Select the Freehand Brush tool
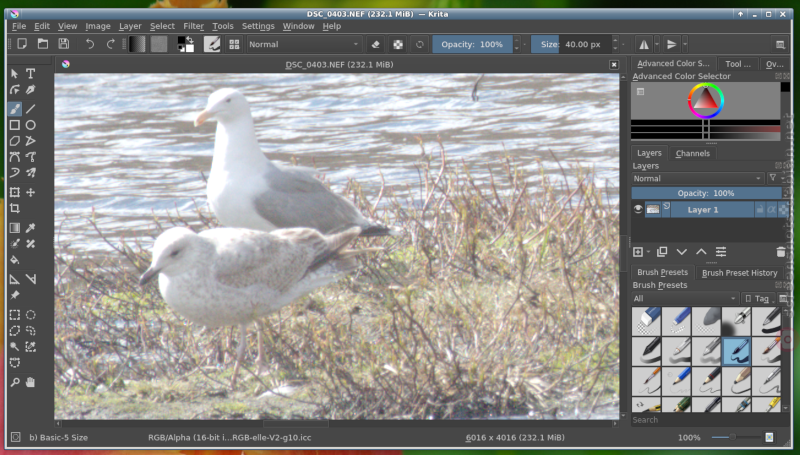Screen dimensions: 800x455 pyautogui.click(x=15, y=109)
